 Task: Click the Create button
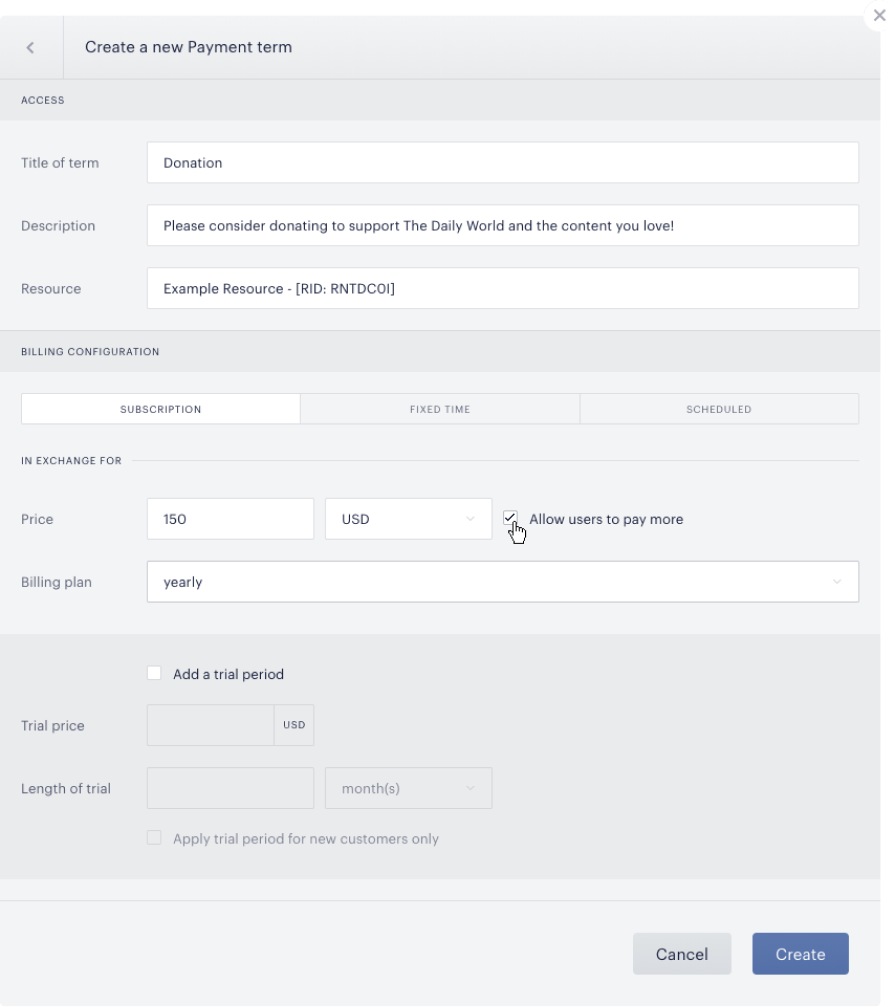click(801, 954)
